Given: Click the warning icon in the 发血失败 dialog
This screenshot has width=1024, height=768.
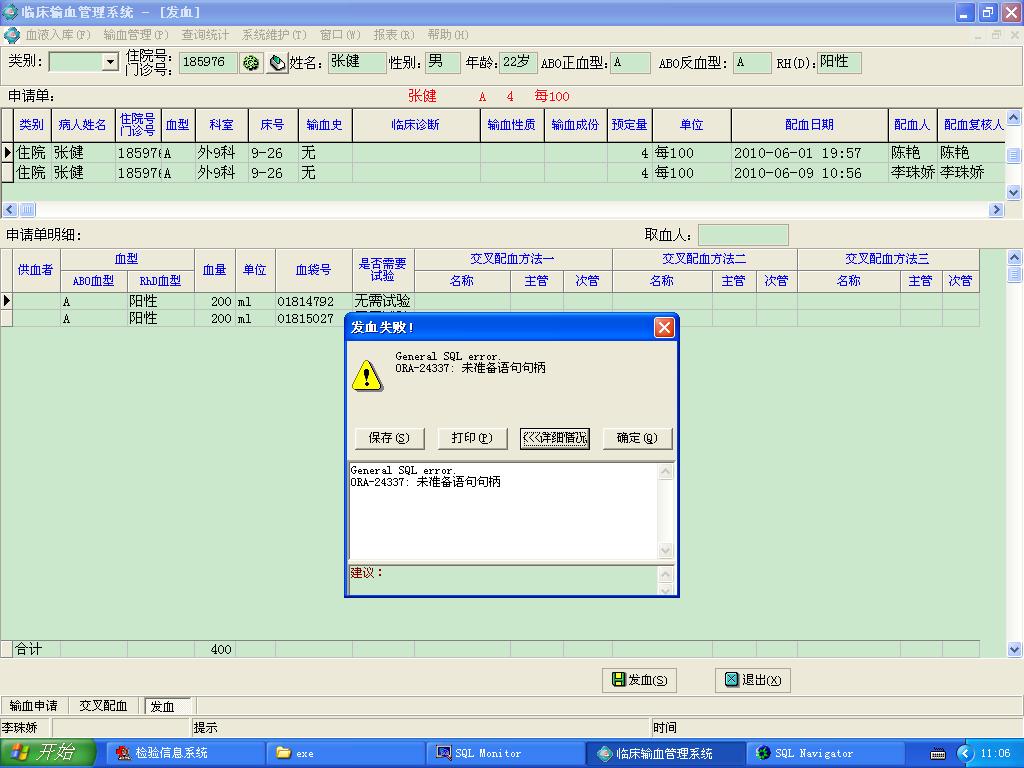Looking at the screenshot, I should (x=367, y=375).
